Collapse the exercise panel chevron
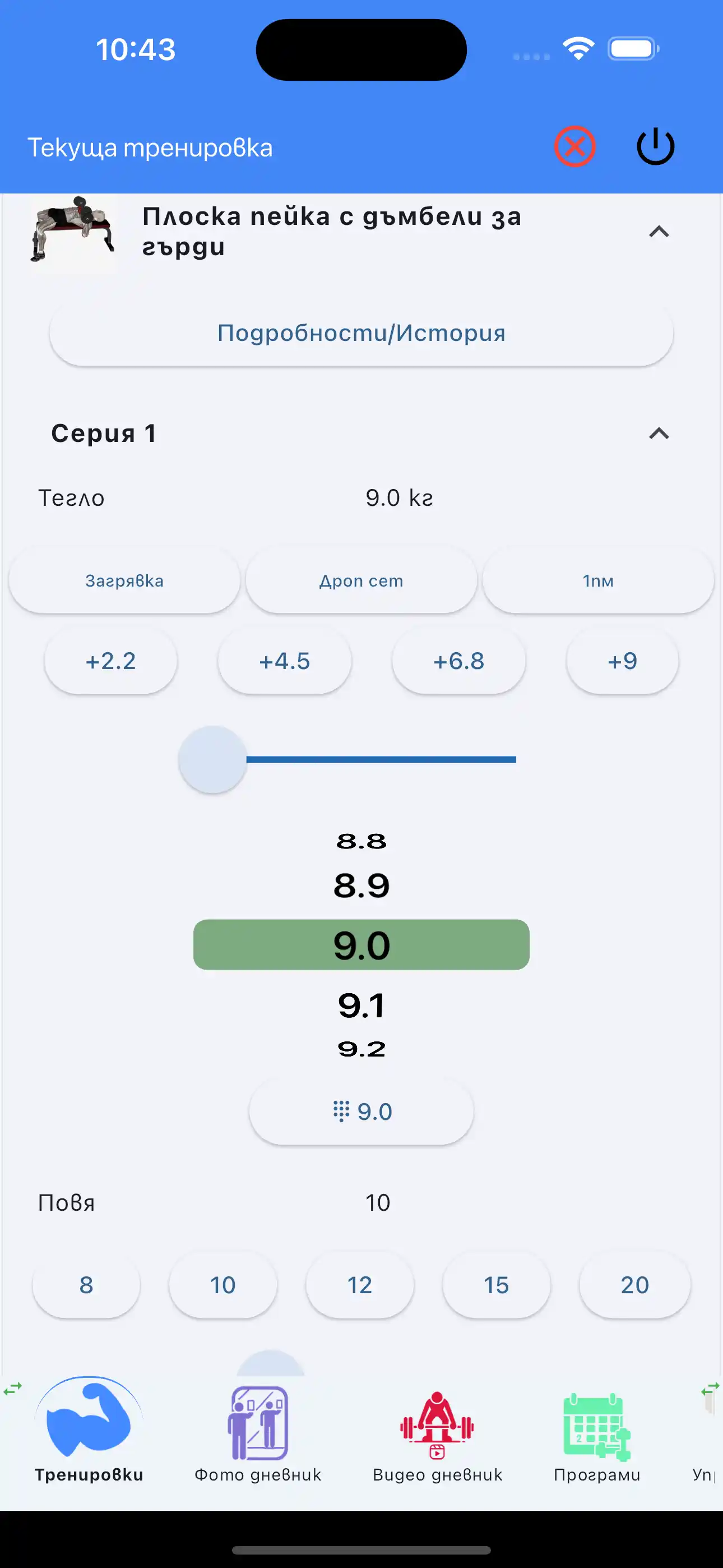This screenshot has height=1568, width=723. point(659,232)
